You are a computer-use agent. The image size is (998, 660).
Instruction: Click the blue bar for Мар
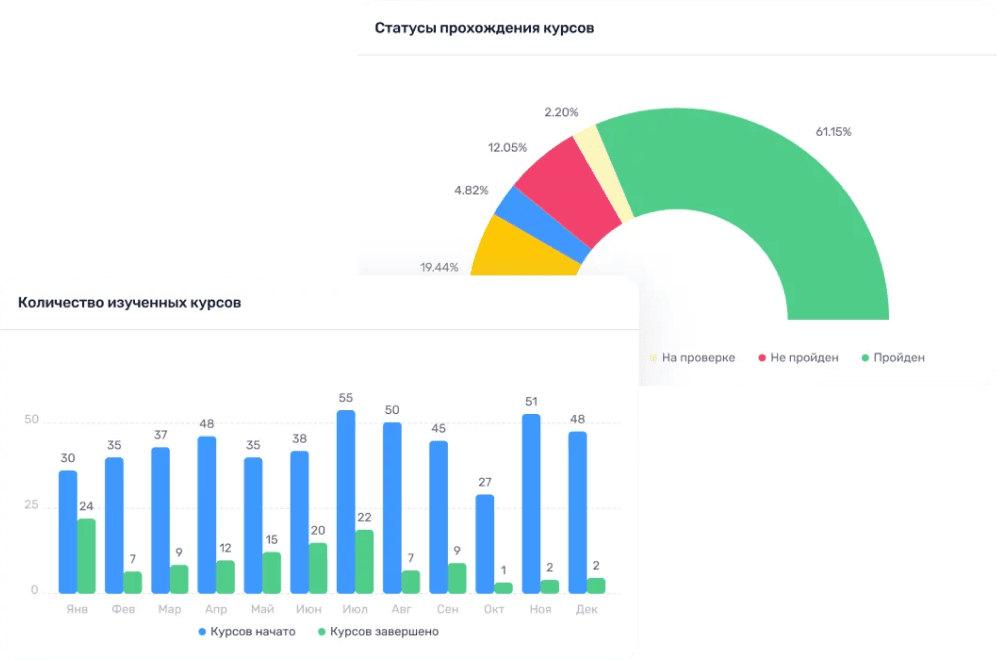pyautogui.click(x=160, y=521)
